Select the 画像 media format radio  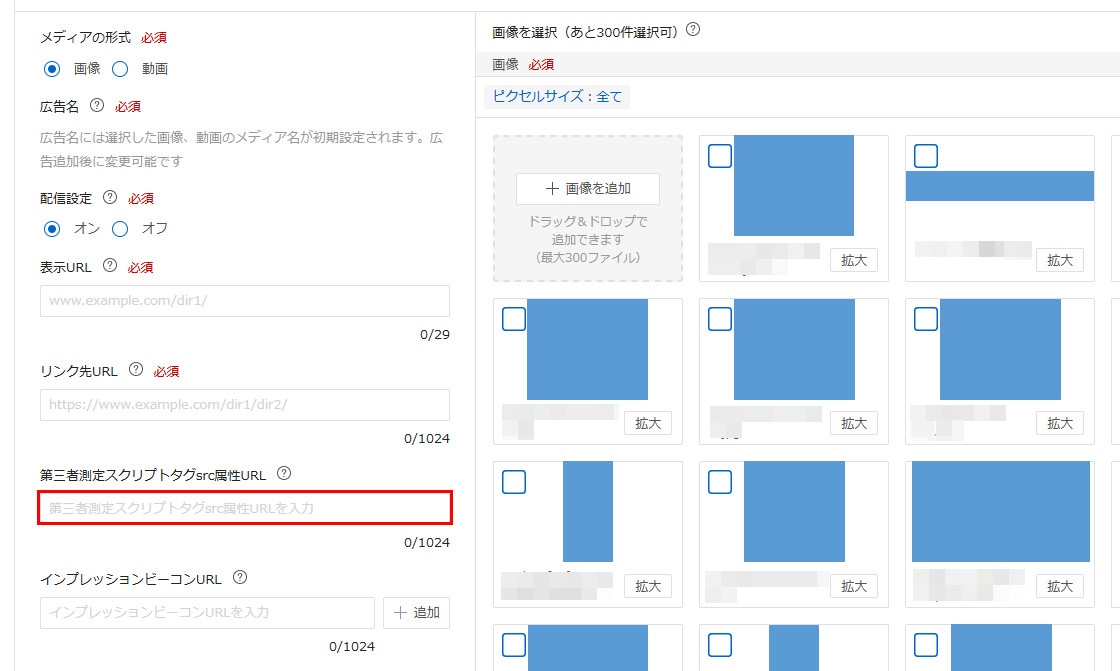pos(51,69)
